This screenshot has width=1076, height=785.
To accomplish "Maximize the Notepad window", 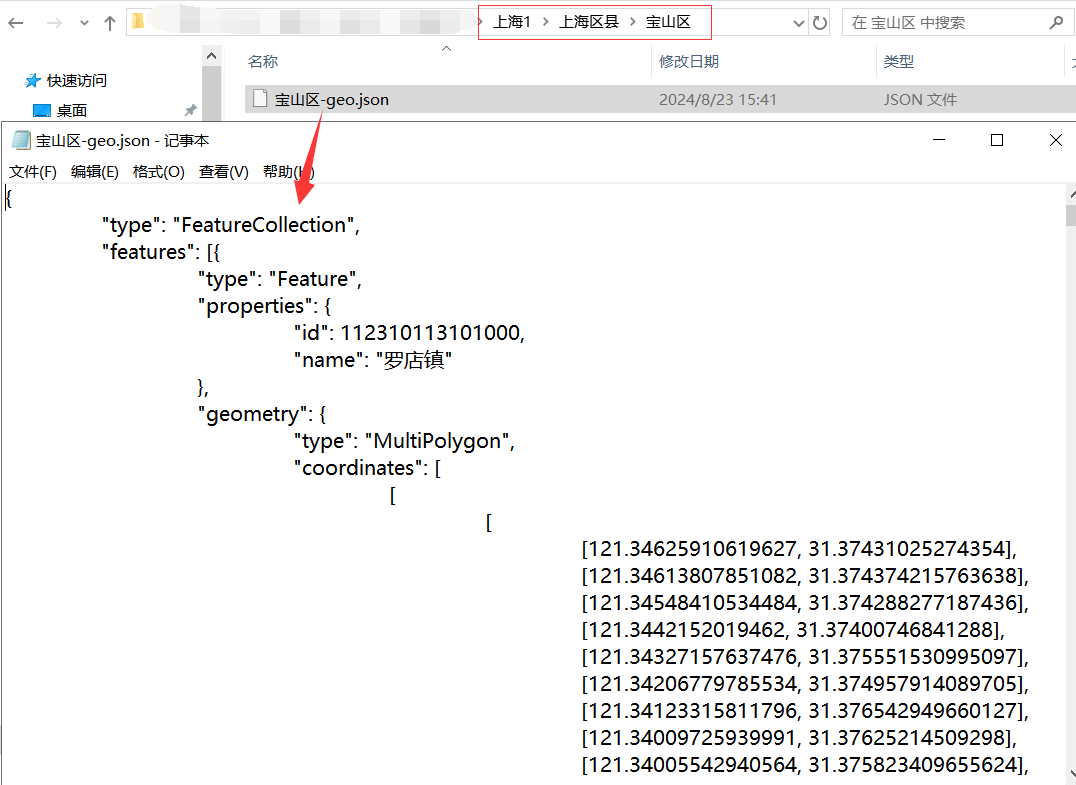I will [996, 141].
